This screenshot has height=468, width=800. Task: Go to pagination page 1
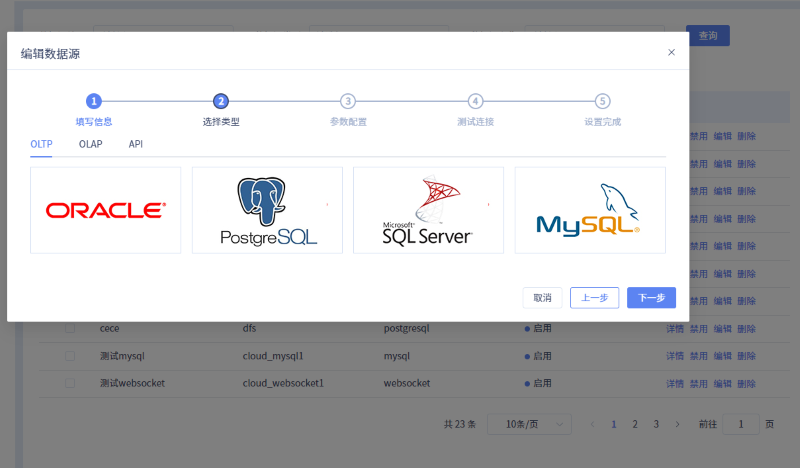click(x=614, y=424)
